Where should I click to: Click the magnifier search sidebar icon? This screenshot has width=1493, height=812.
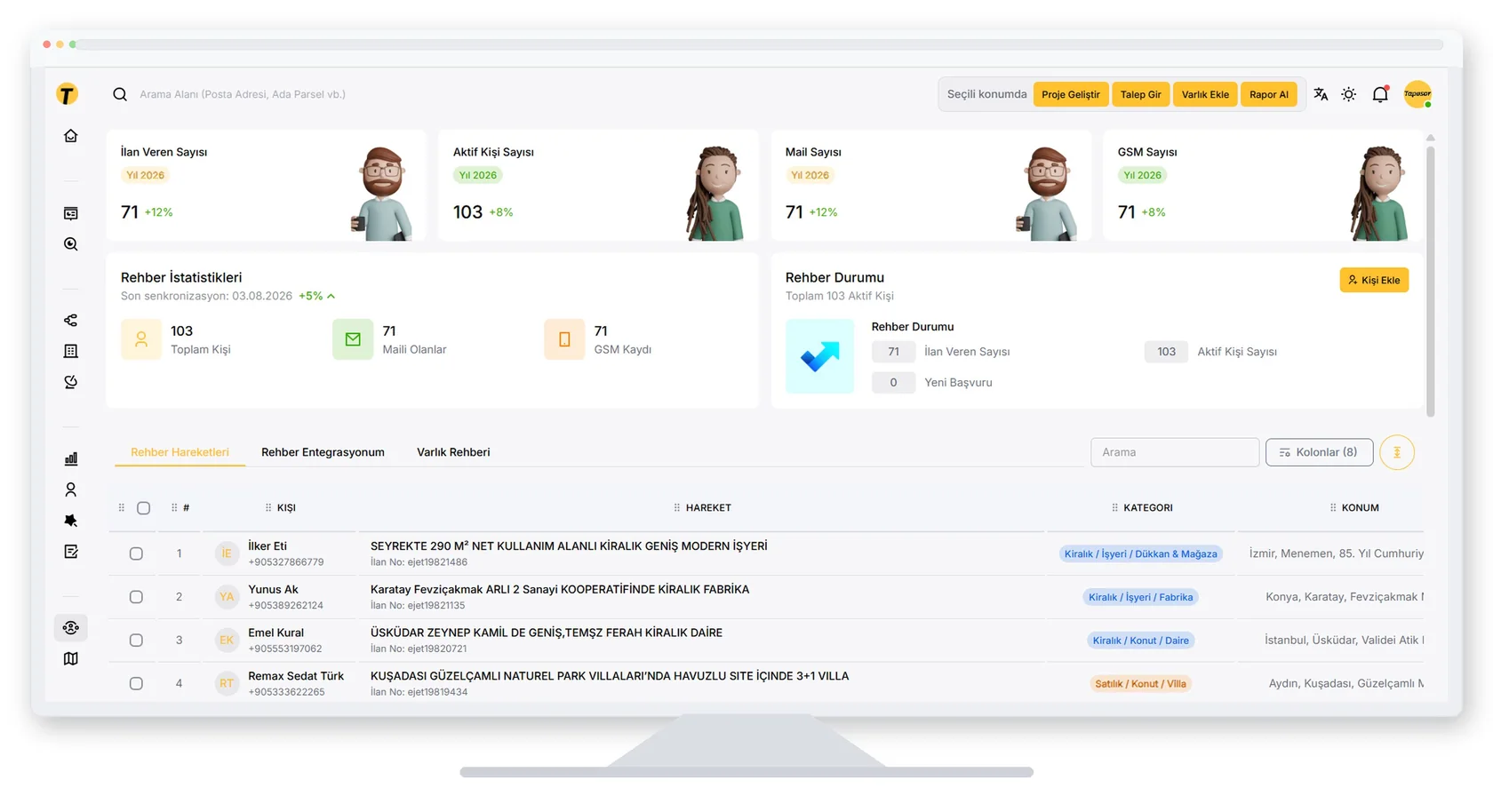[x=71, y=244]
